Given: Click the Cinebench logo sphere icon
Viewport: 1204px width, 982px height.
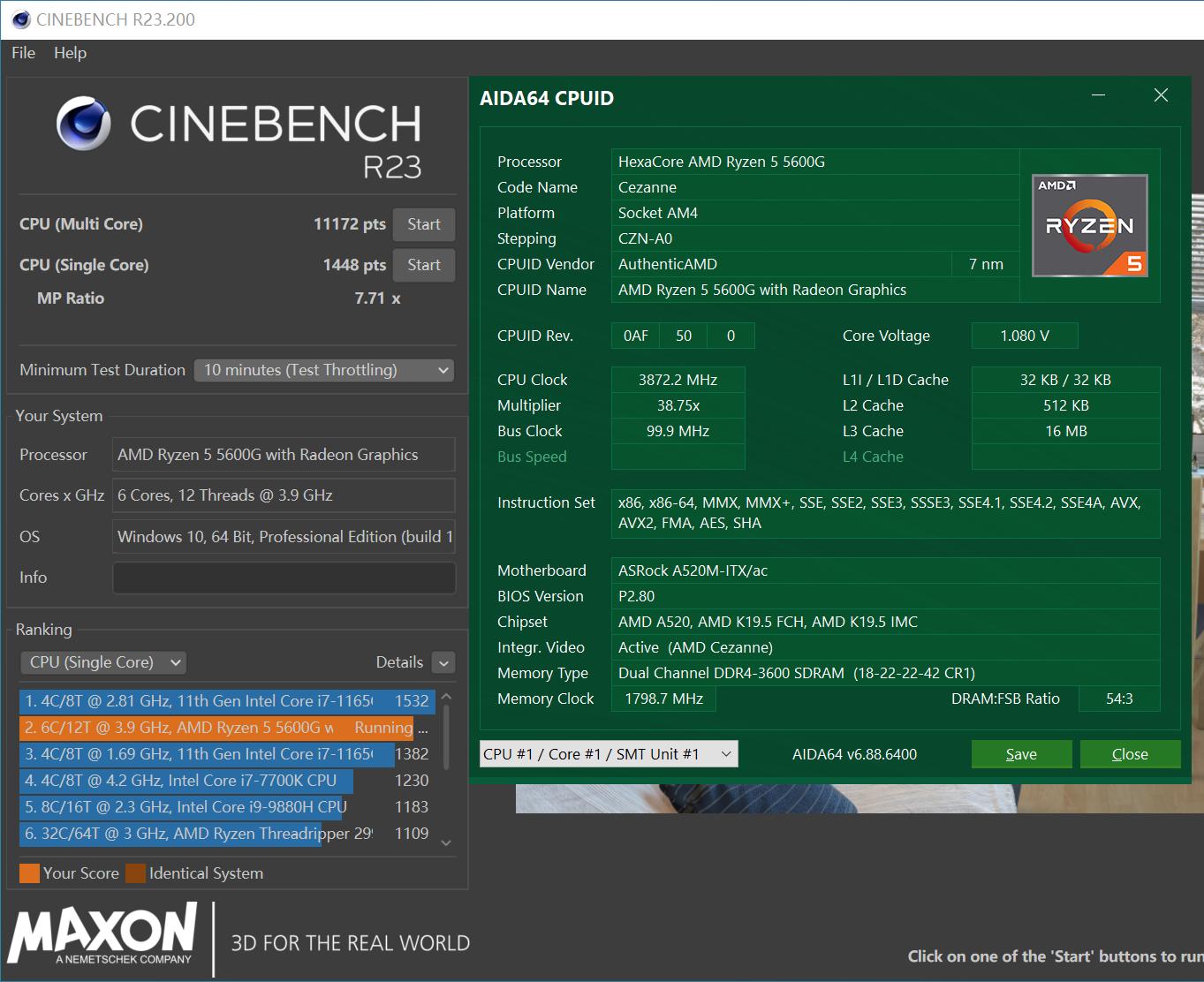Looking at the screenshot, I should (84, 124).
